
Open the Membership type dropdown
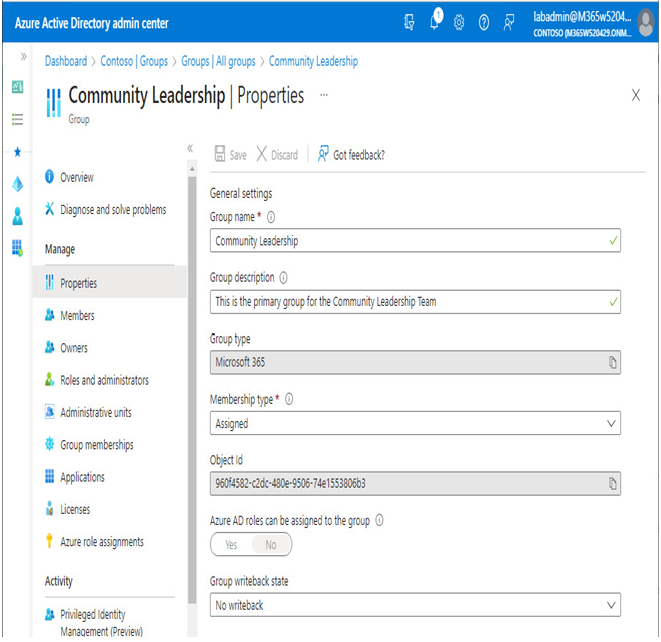(x=415, y=423)
